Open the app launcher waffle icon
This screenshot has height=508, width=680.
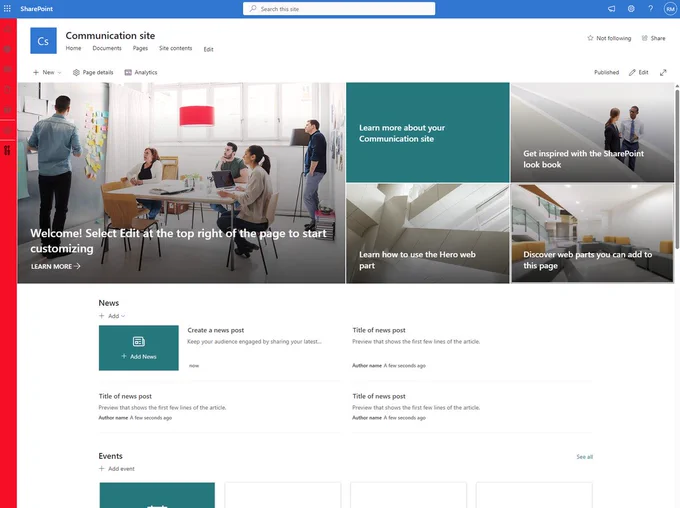tap(7, 8)
